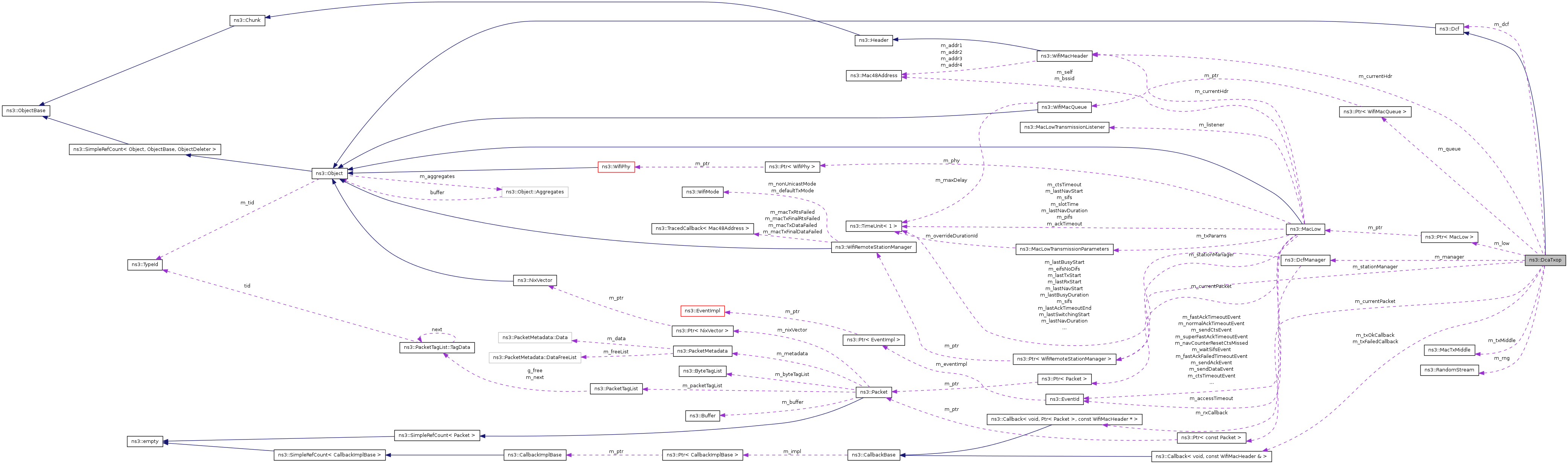Open the ns3::Packet node
The height and width of the screenshot is (464, 1568).
[873, 392]
